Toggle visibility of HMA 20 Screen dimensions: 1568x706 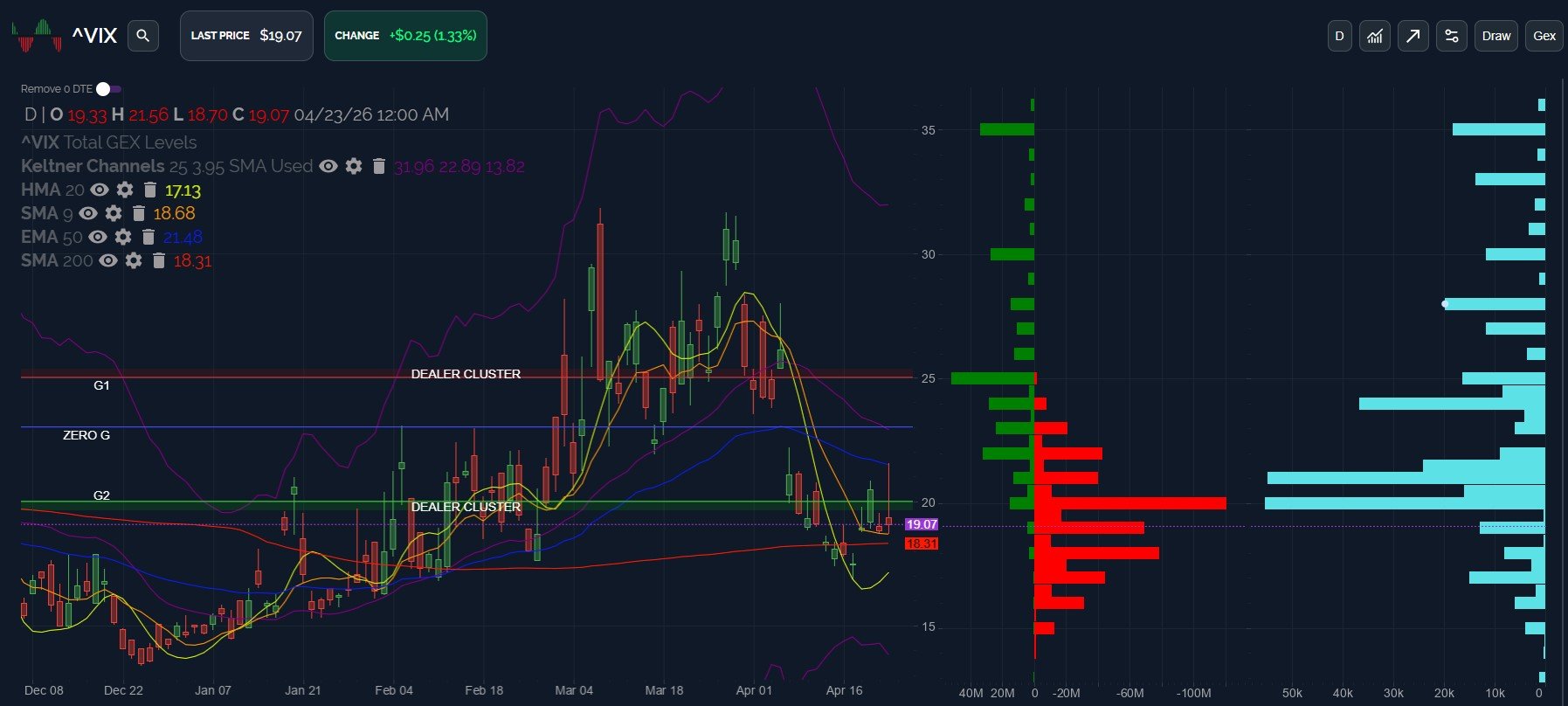pos(100,190)
